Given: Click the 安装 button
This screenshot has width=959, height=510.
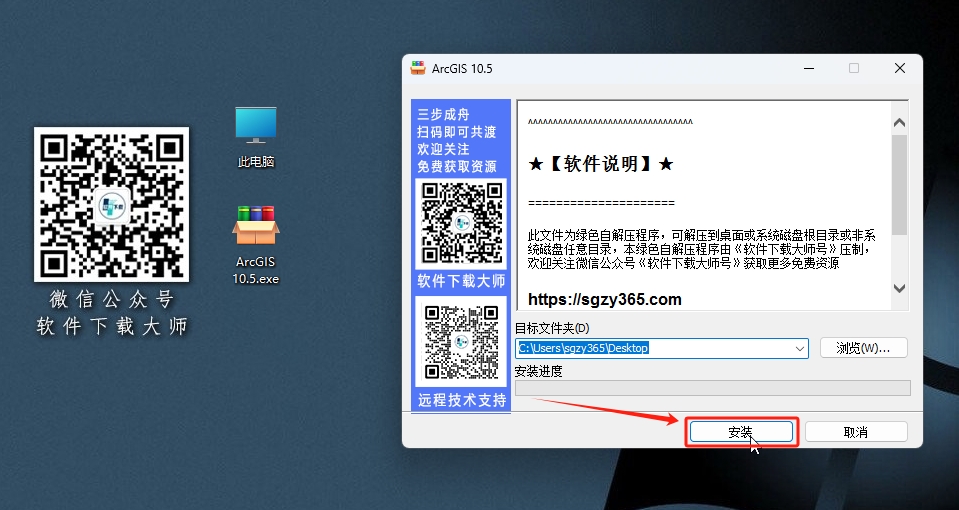Looking at the screenshot, I should pos(741,432).
